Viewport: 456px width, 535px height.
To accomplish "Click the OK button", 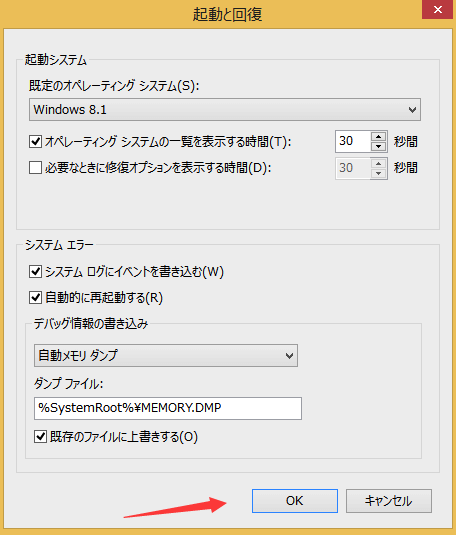I will [295, 501].
